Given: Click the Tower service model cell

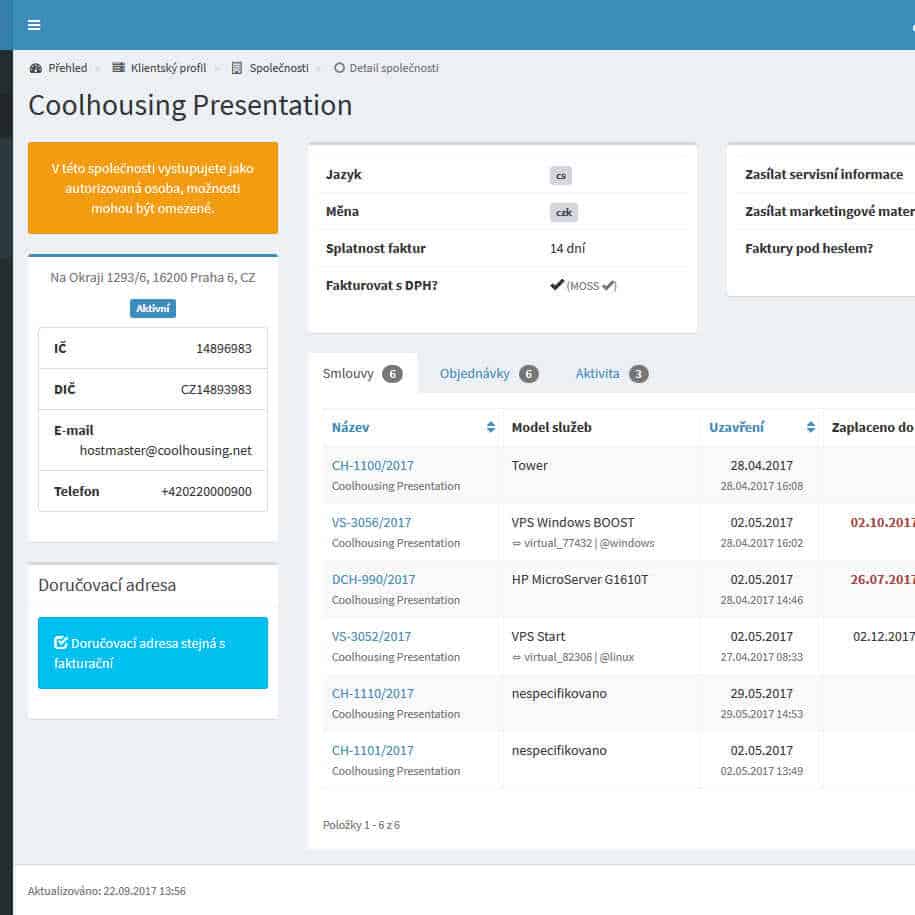Looking at the screenshot, I should coord(530,466).
